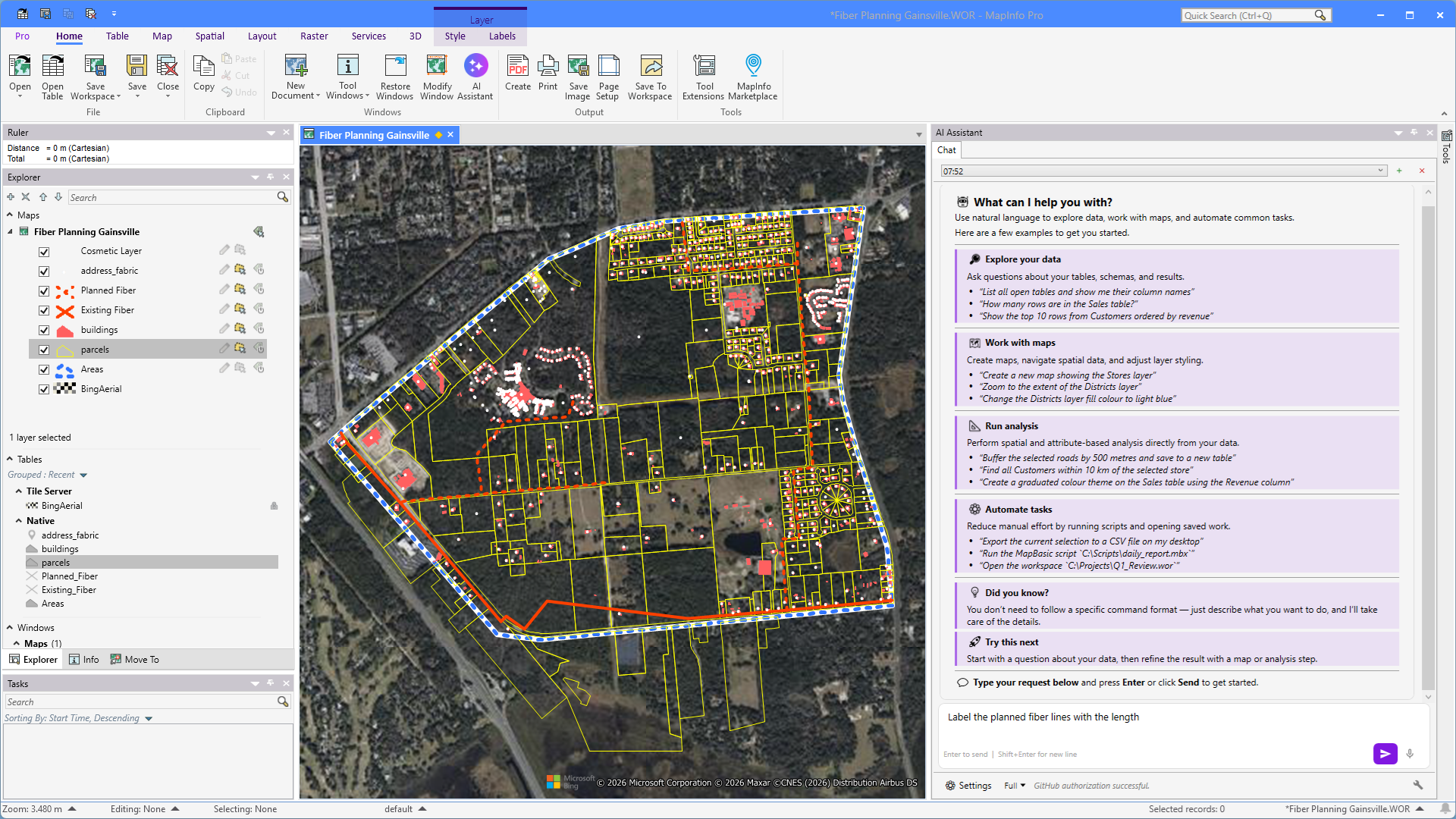
Task: Open AI Assistant Settings
Action: (968, 786)
